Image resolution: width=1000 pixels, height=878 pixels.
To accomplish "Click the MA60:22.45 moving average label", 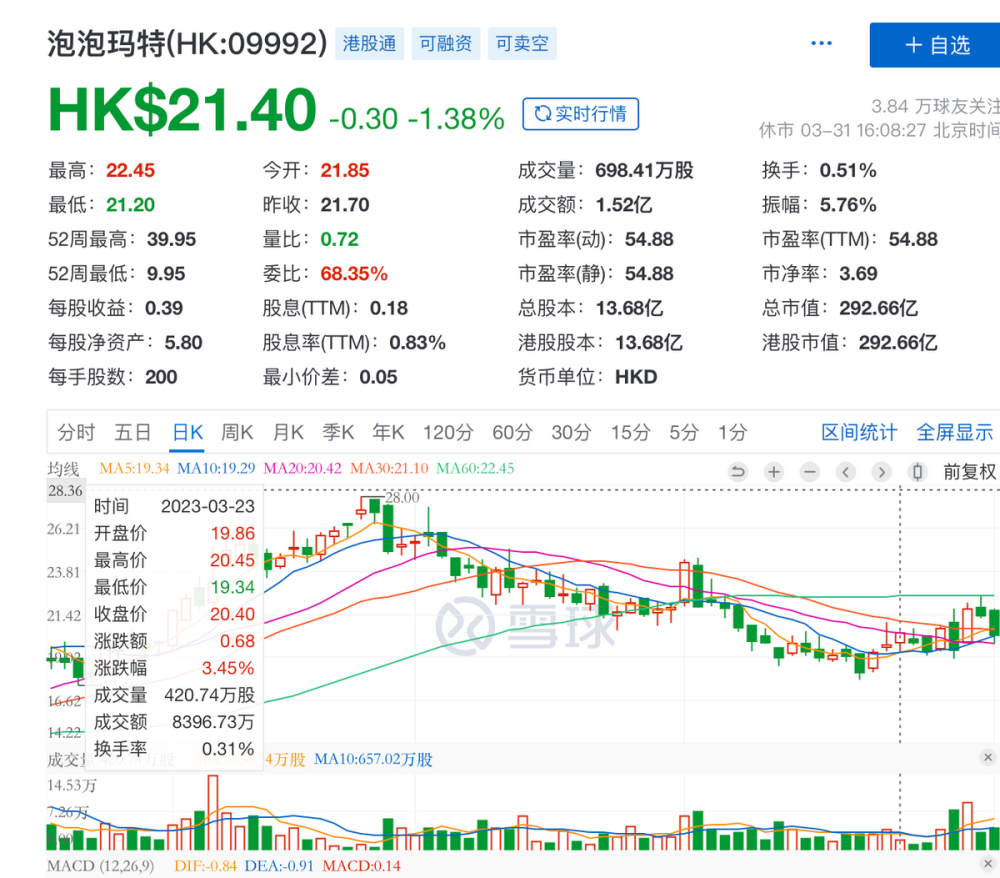I will coord(476,469).
